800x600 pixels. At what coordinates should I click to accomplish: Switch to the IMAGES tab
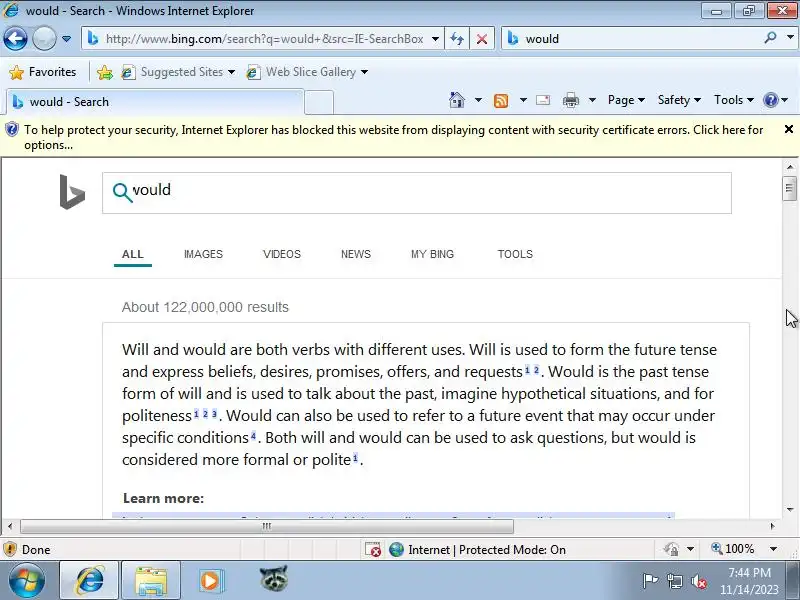(203, 254)
